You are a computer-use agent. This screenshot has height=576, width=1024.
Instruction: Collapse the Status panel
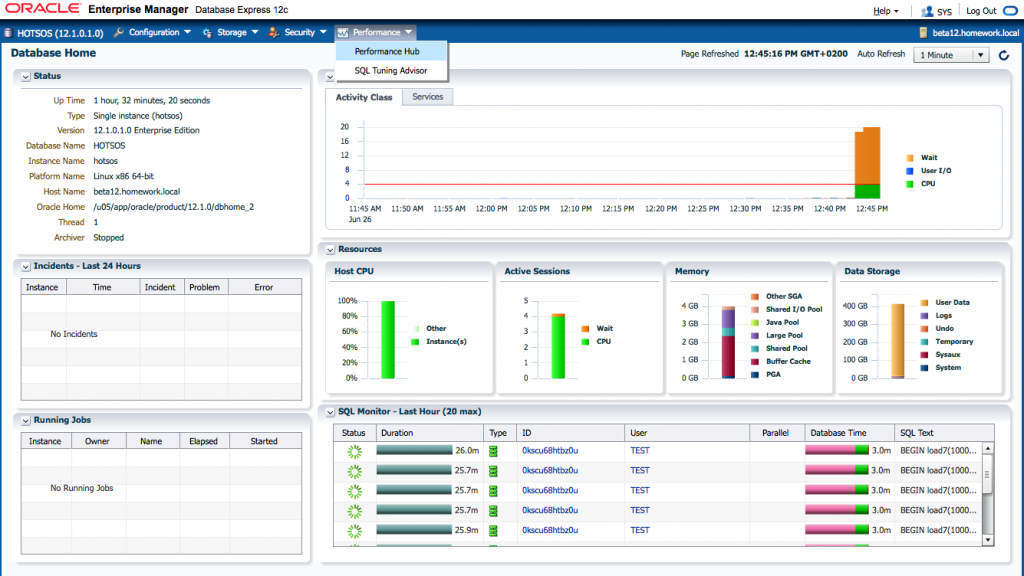[x=25, y=76]
